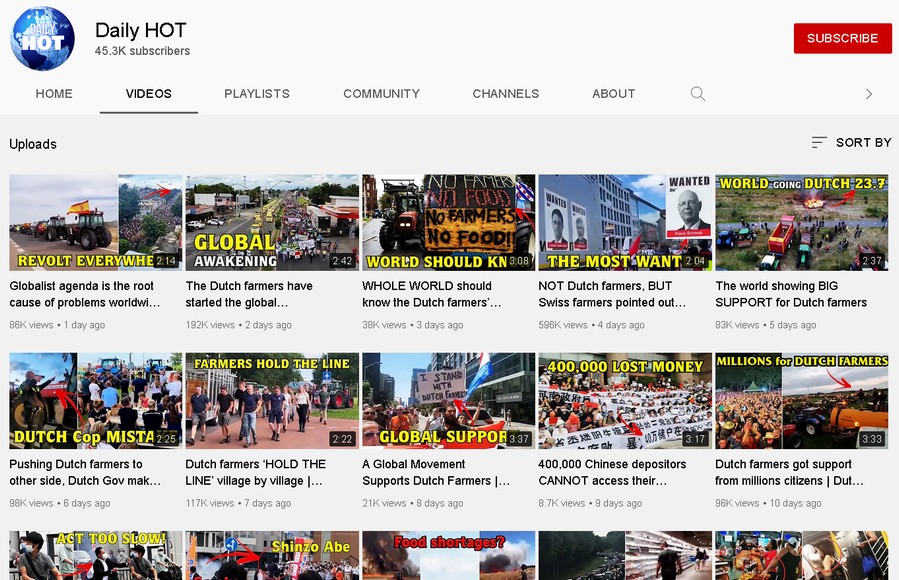Open the Playlists tab
This screenshot has height=580, width=899.
point(257,94)
